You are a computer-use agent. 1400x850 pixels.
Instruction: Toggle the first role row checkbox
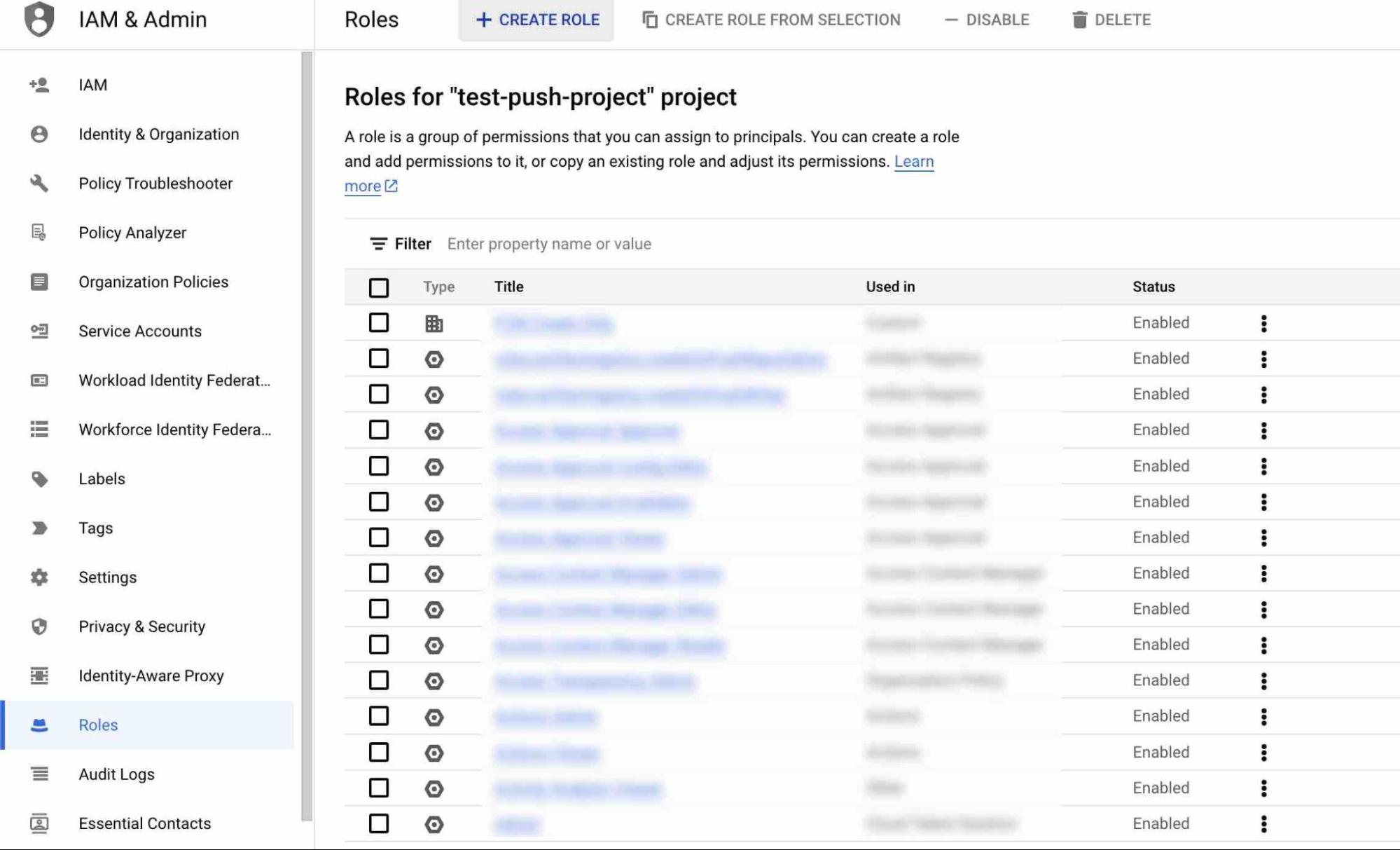(x=379, y=322)
